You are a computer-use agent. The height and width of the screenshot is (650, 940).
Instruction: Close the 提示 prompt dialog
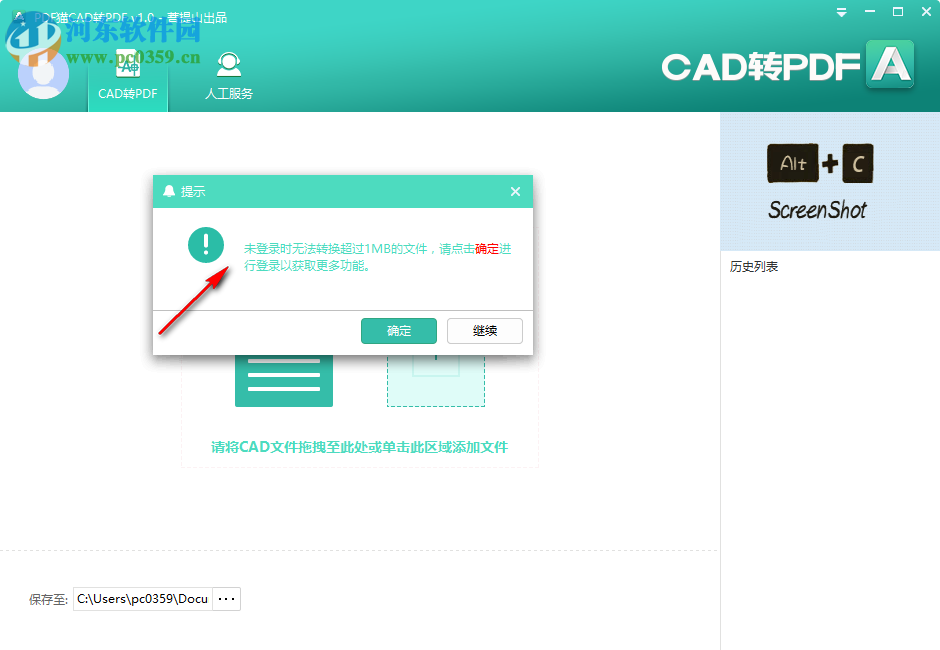click(515, 191)
